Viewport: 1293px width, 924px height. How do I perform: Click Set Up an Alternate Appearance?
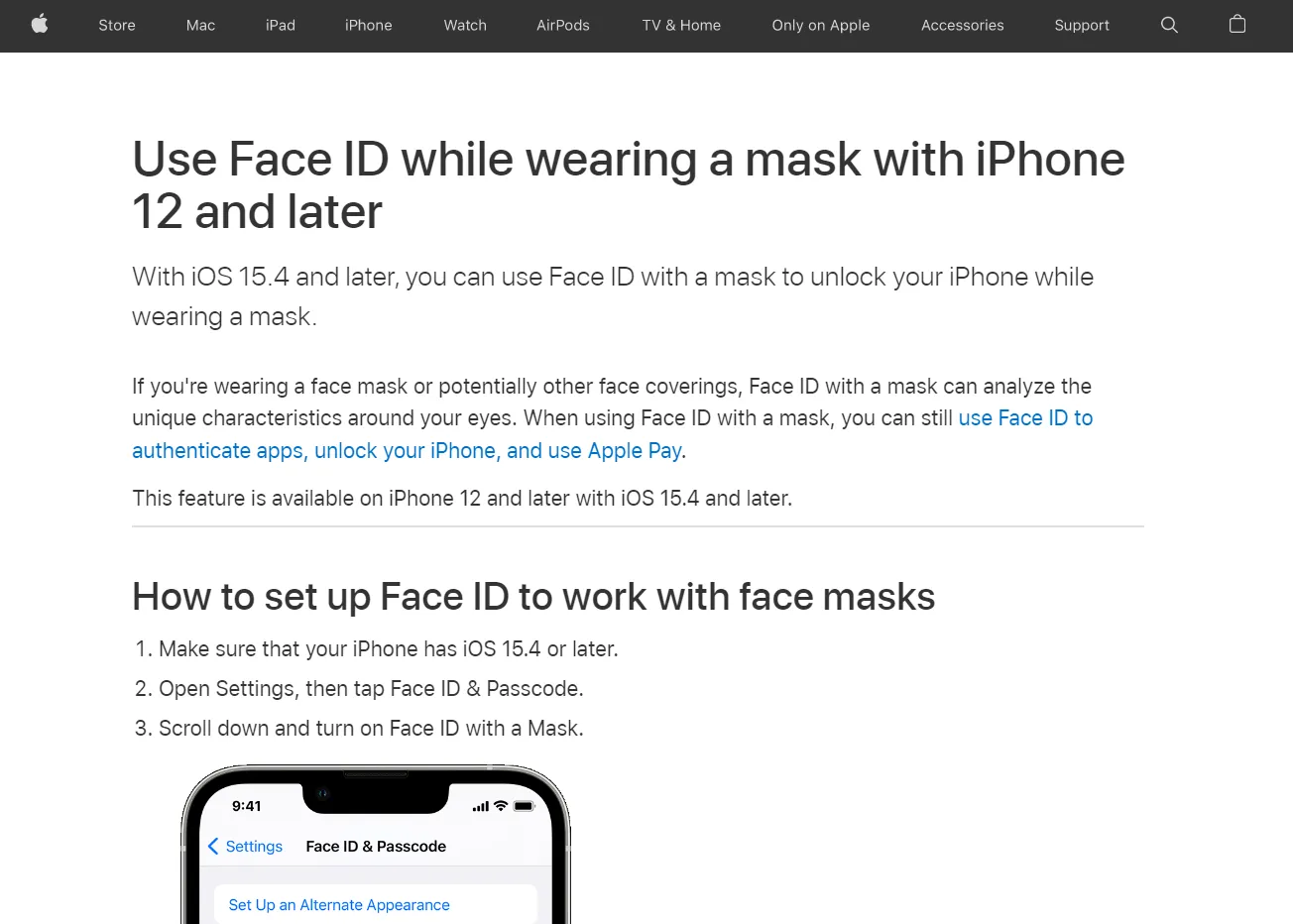tap(339, 905)
